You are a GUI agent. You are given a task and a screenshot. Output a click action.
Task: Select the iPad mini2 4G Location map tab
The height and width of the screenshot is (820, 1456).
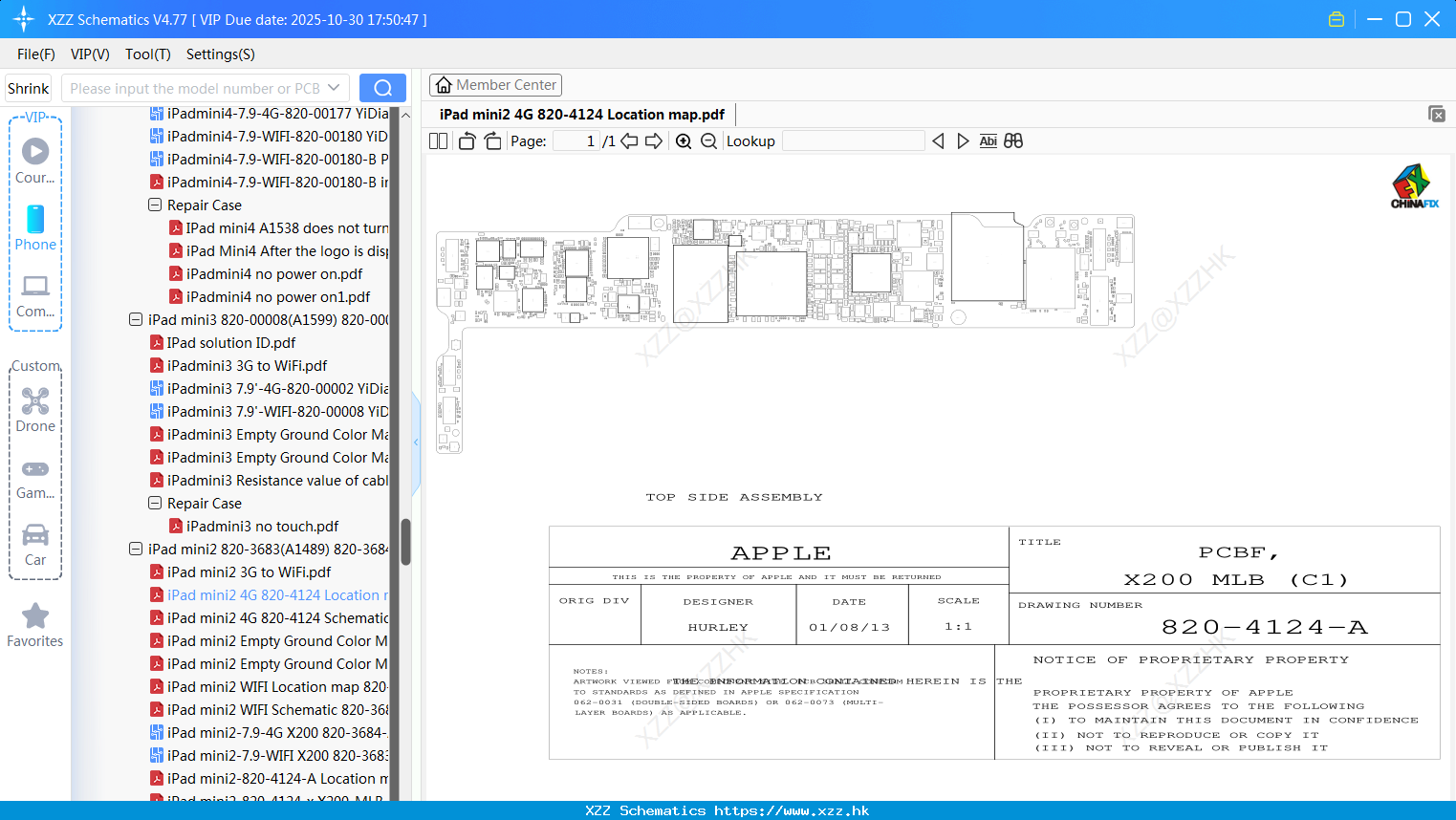click(582, 114)
